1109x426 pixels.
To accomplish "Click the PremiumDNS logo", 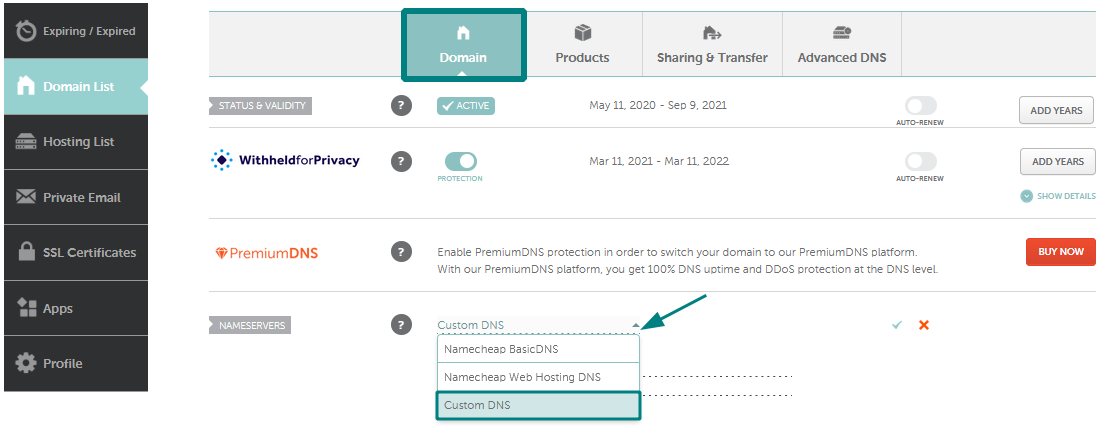I will (x=267, y=253).
